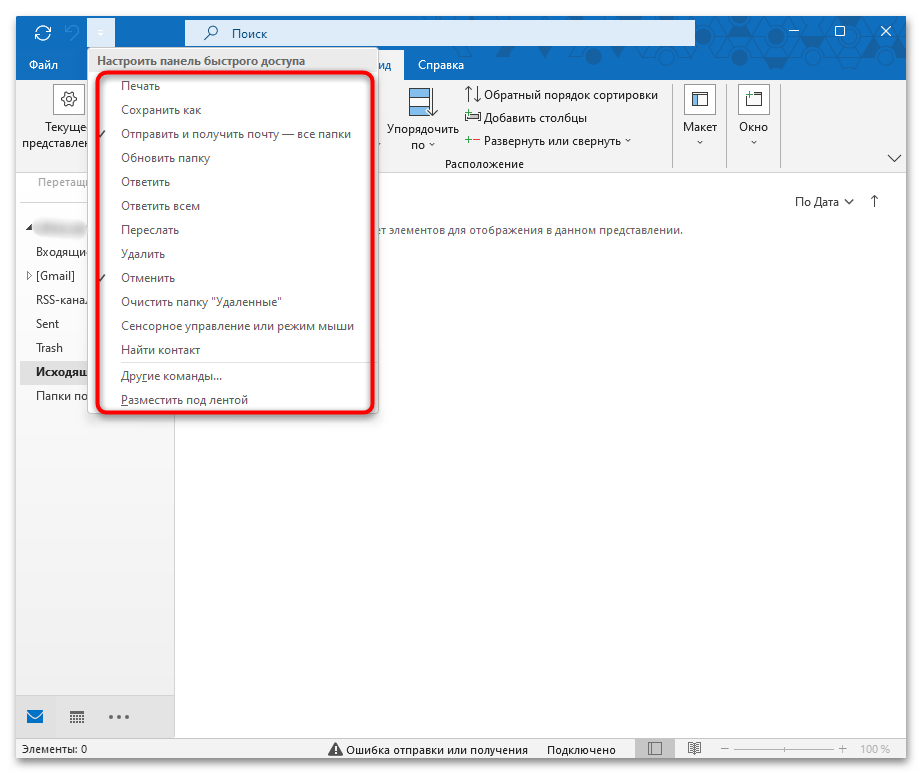Choose 'Другие команды...' from the menu
This screenshot has width=922, height=774.
[171, 376]
